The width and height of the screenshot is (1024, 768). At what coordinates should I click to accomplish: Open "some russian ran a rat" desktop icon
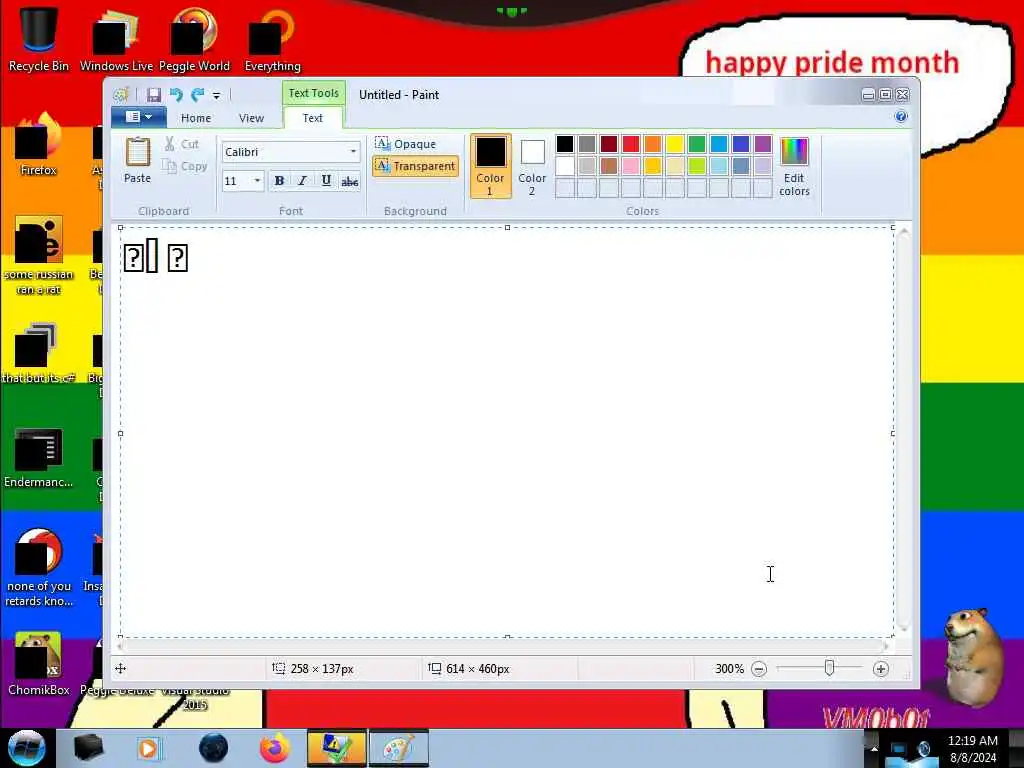coord(39,255)
